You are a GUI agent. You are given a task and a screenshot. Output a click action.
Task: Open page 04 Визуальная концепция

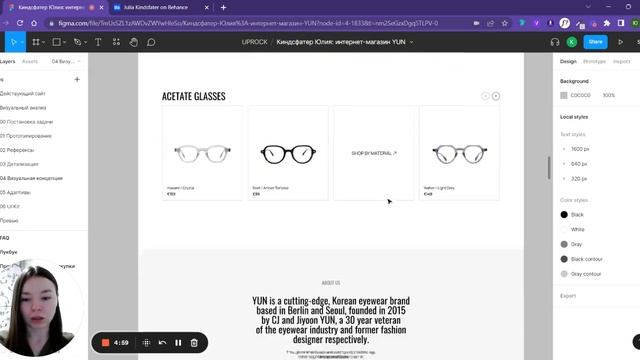(x=31, y=178)
